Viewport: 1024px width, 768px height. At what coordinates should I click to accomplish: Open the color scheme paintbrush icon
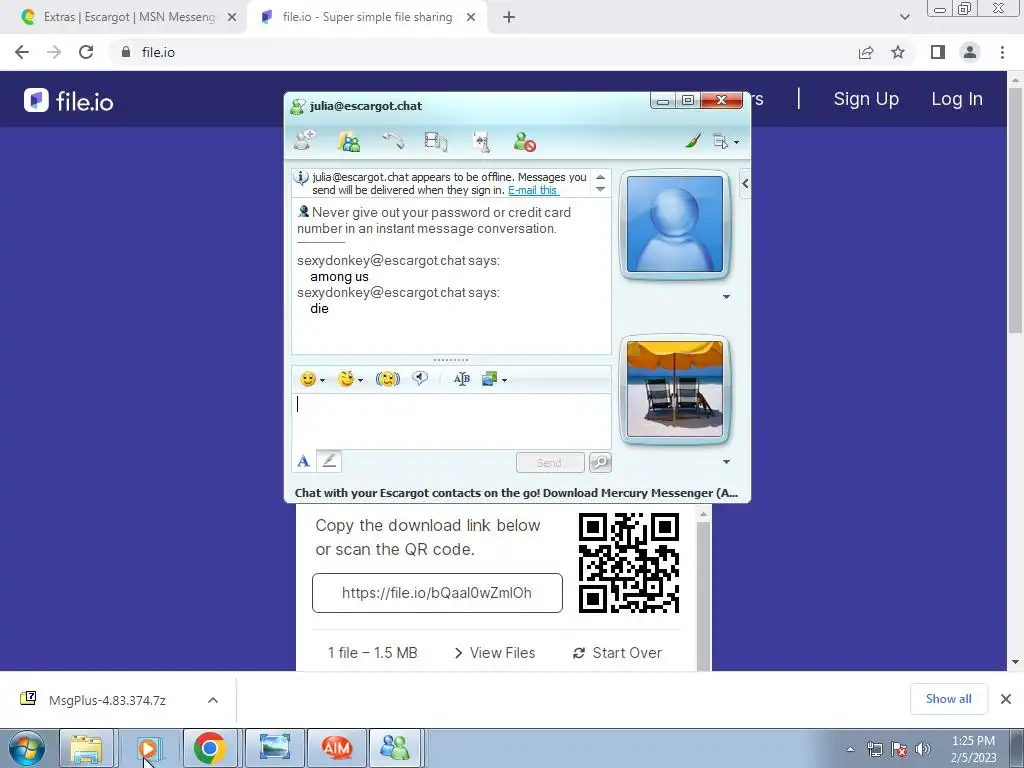click(x=693, y=140)
